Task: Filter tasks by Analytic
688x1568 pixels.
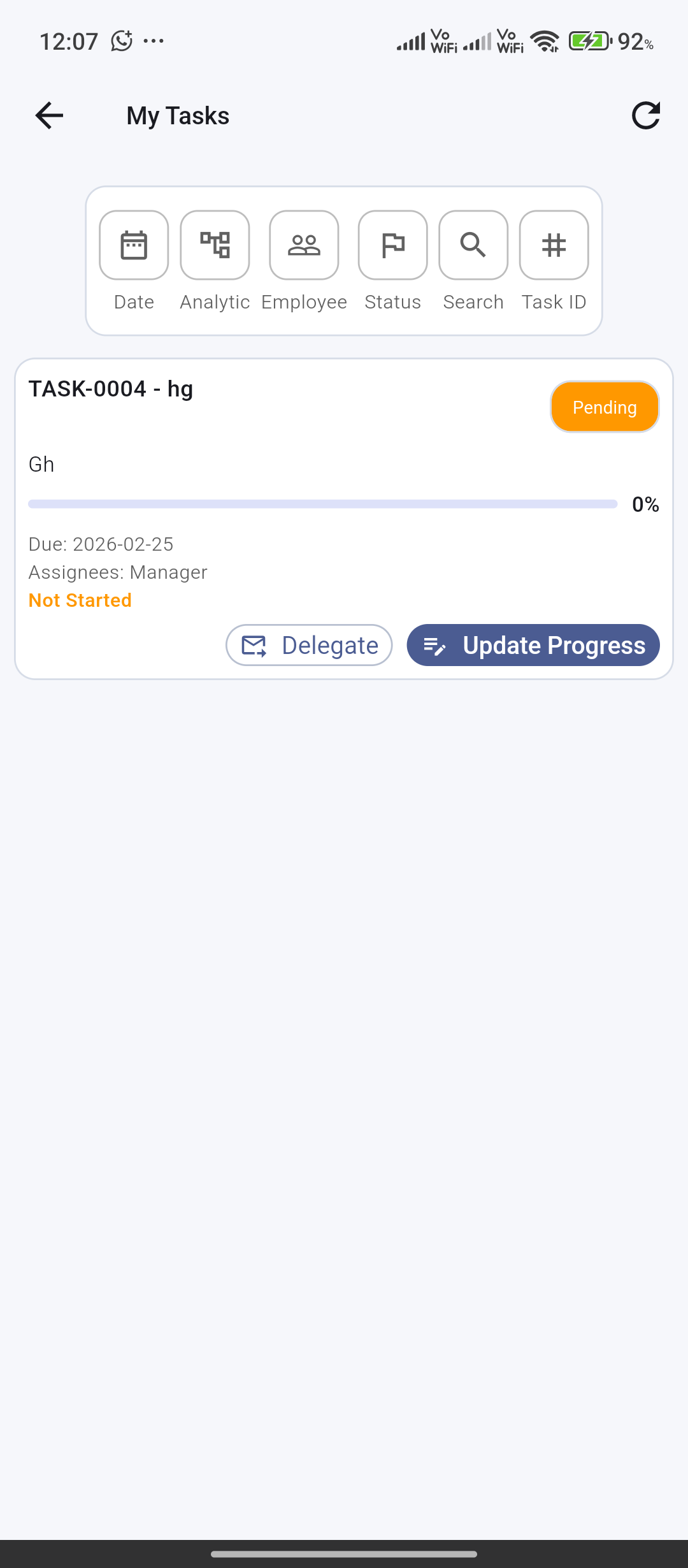Action: coord(215,245)
